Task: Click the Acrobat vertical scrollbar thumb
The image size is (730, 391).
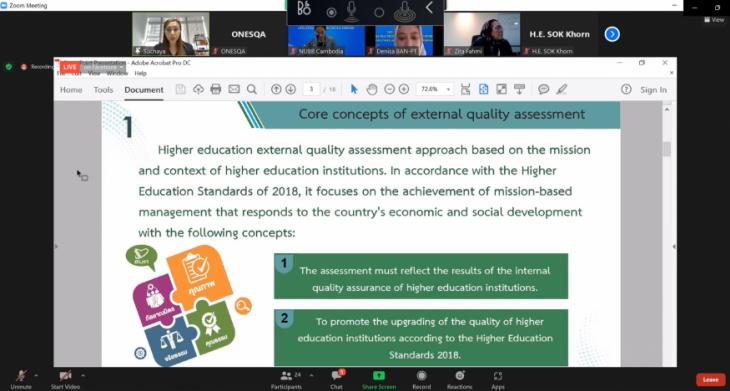Action: coord(667,149)
